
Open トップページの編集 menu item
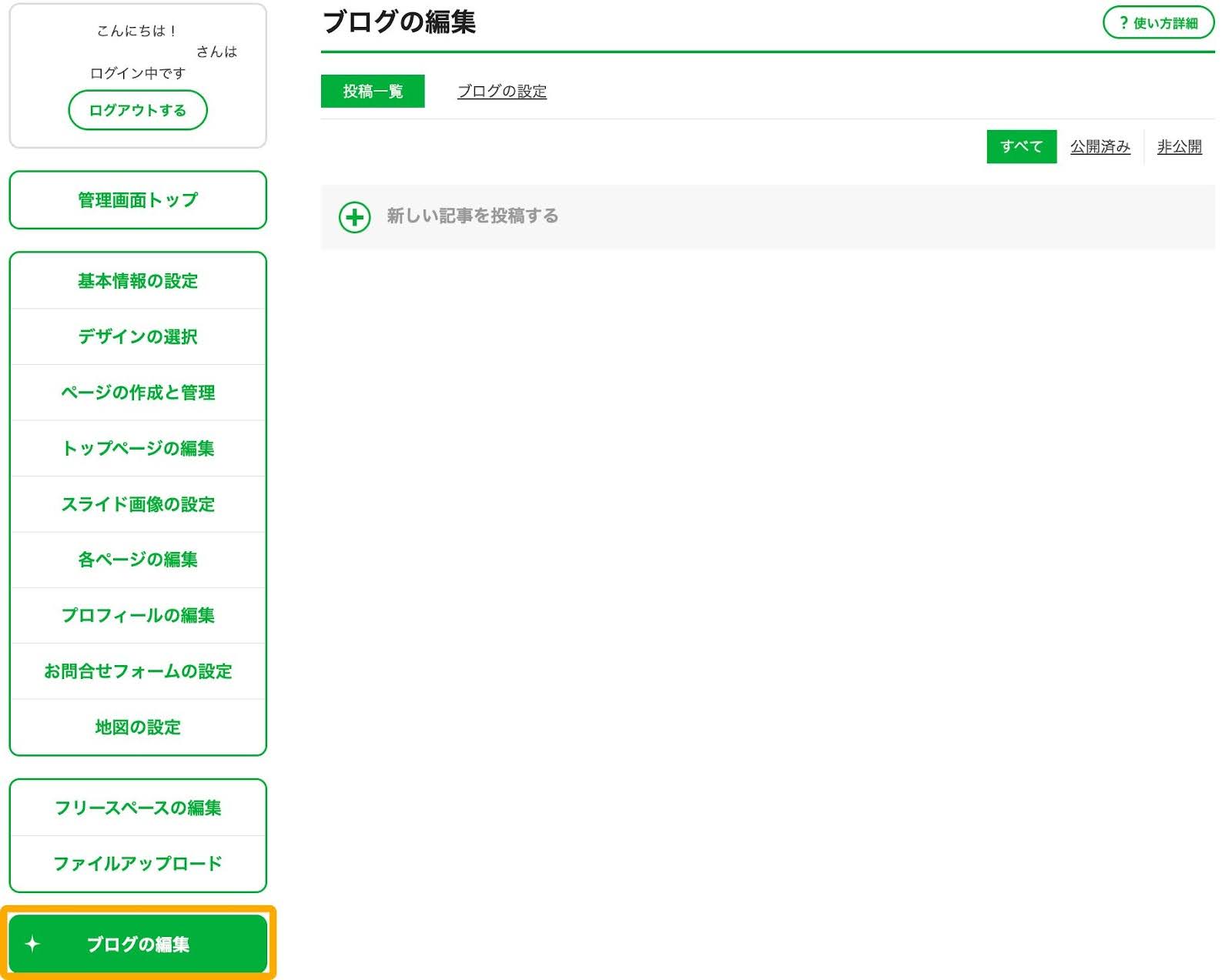click(x=138, y=448)
